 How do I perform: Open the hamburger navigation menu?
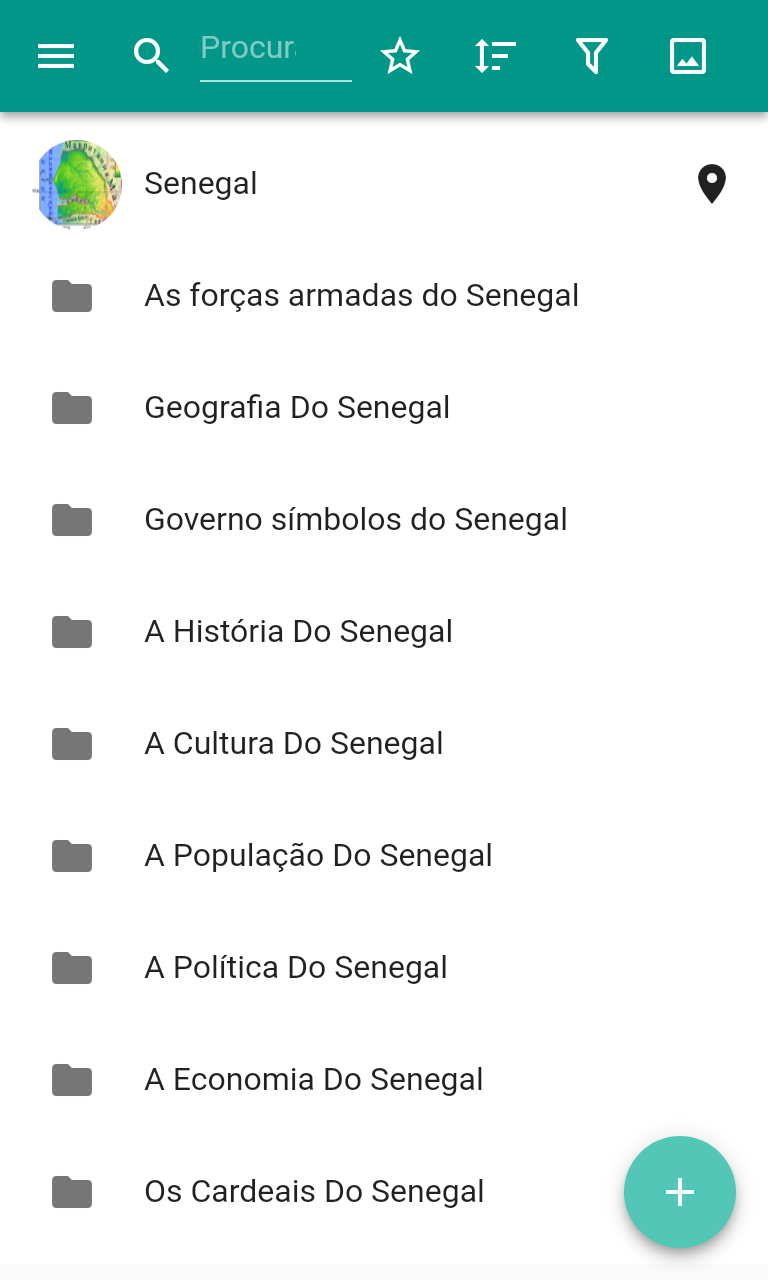(56, 56)
